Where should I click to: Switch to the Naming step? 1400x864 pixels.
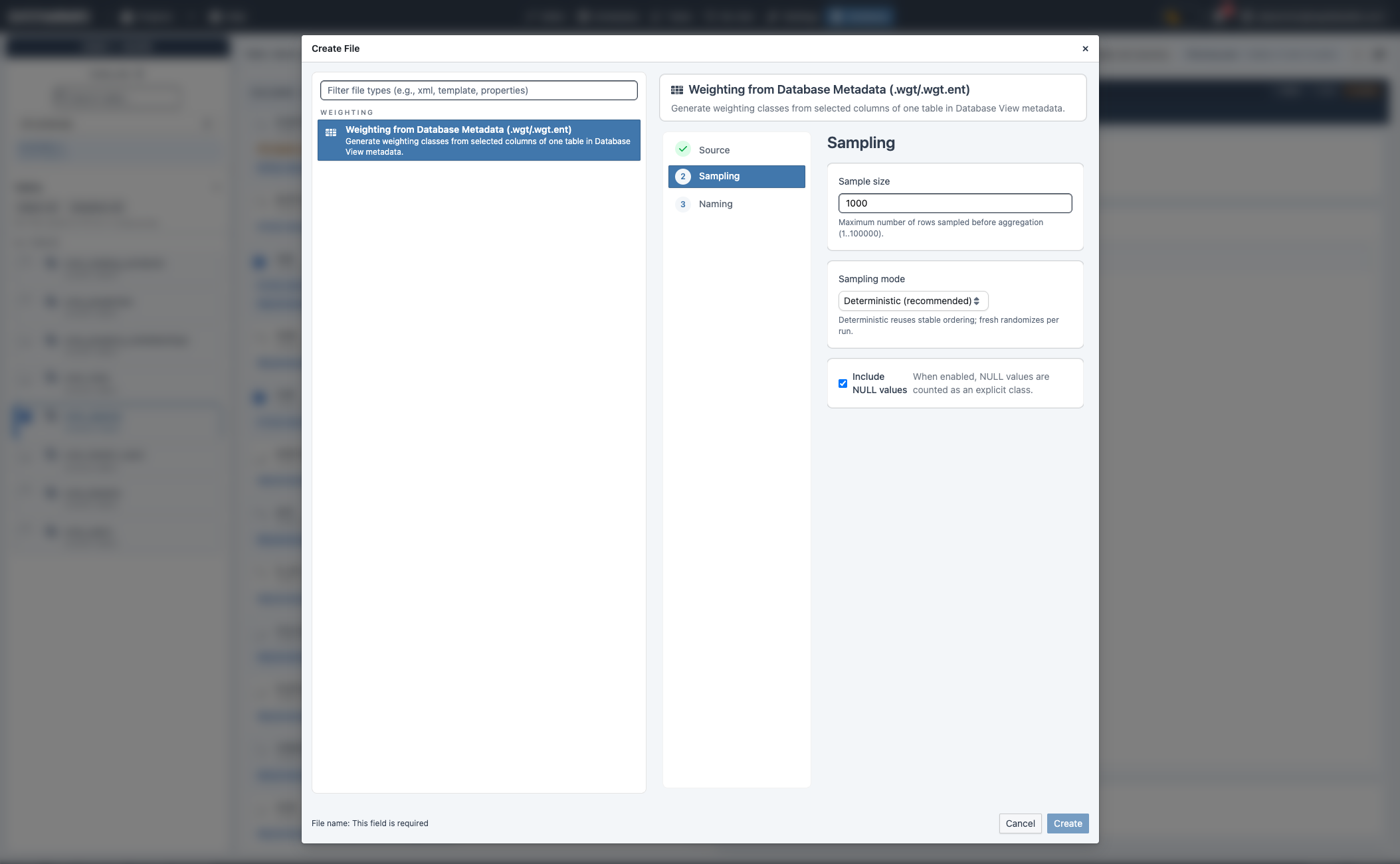coord(715,204)
